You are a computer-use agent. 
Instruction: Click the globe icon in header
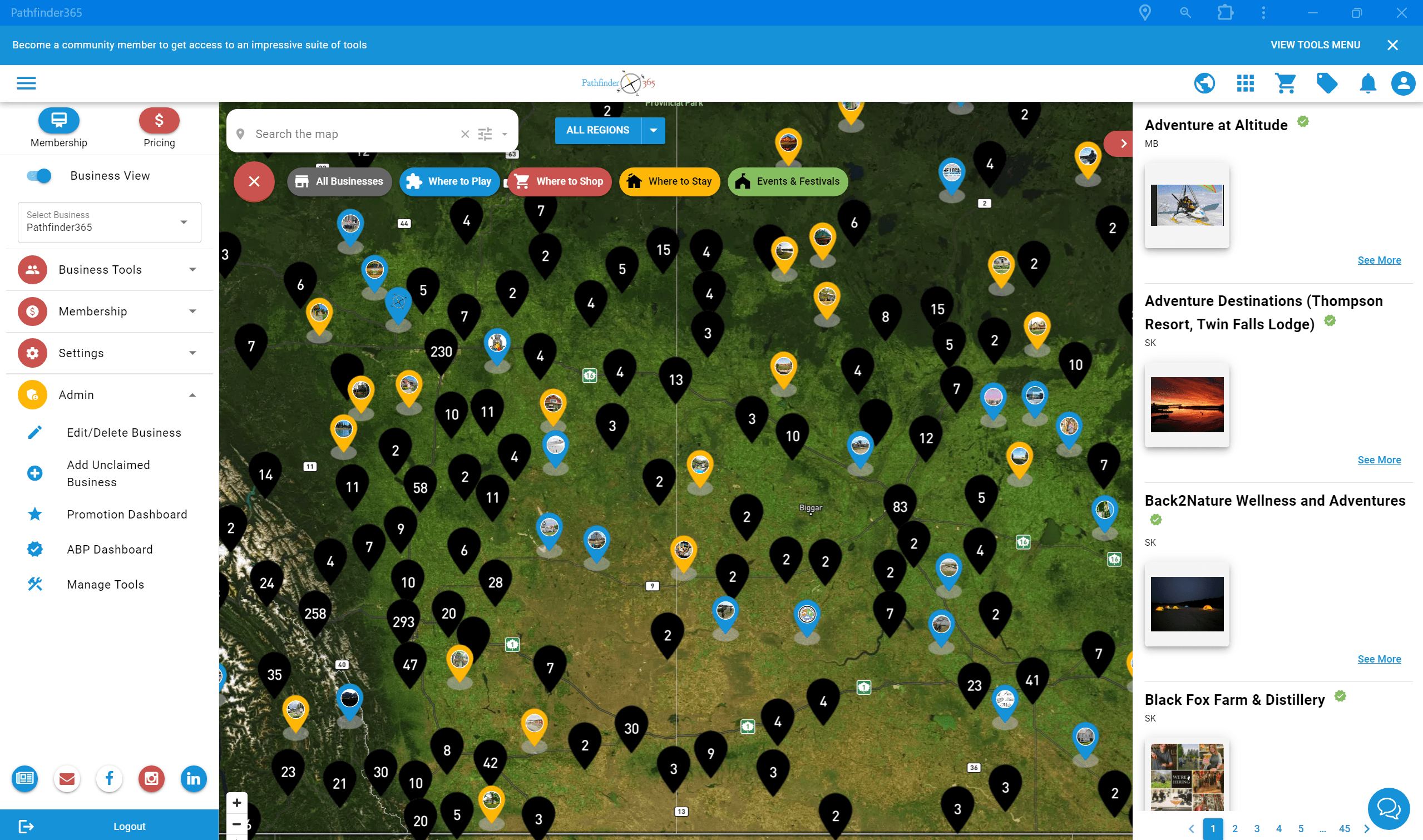[x=1204, y=83]
